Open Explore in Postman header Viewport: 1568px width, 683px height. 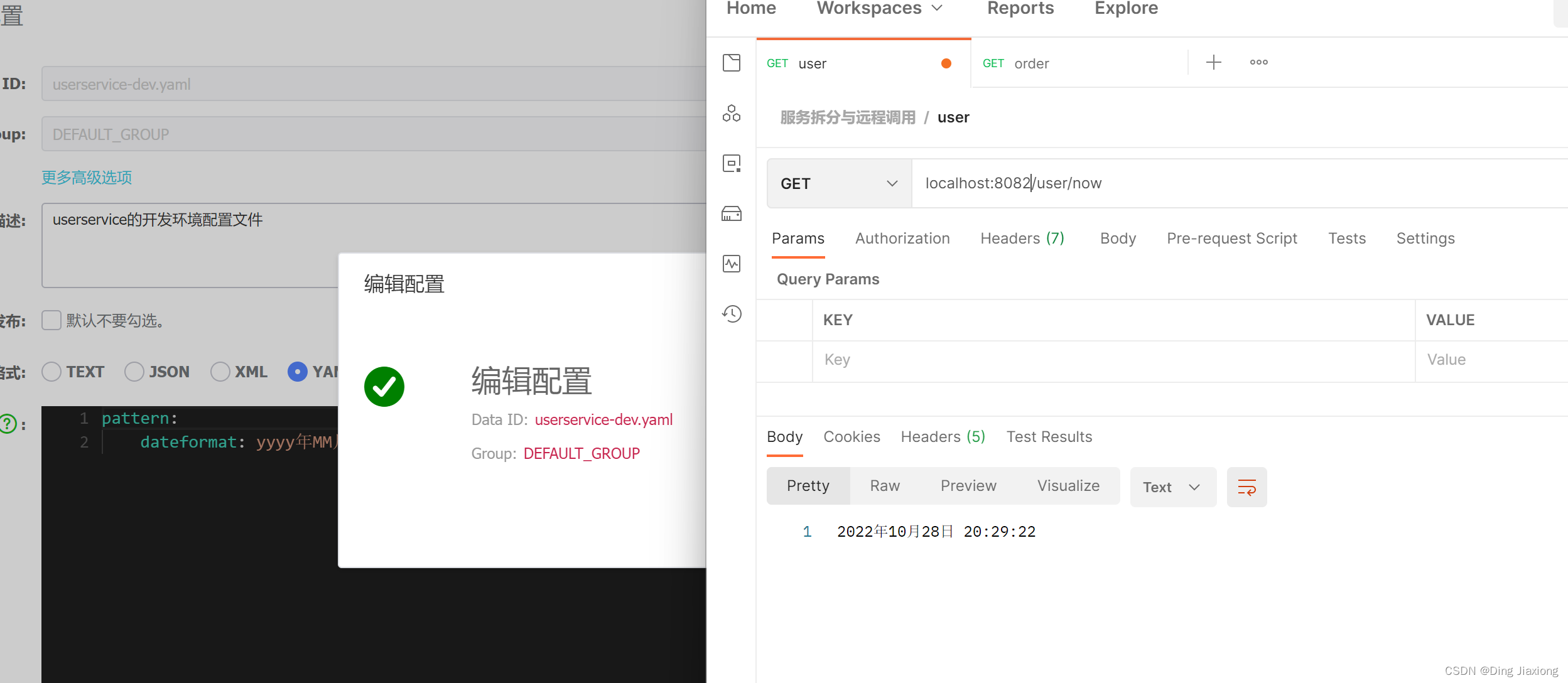pyautogui.click(x=1126, y=8)
